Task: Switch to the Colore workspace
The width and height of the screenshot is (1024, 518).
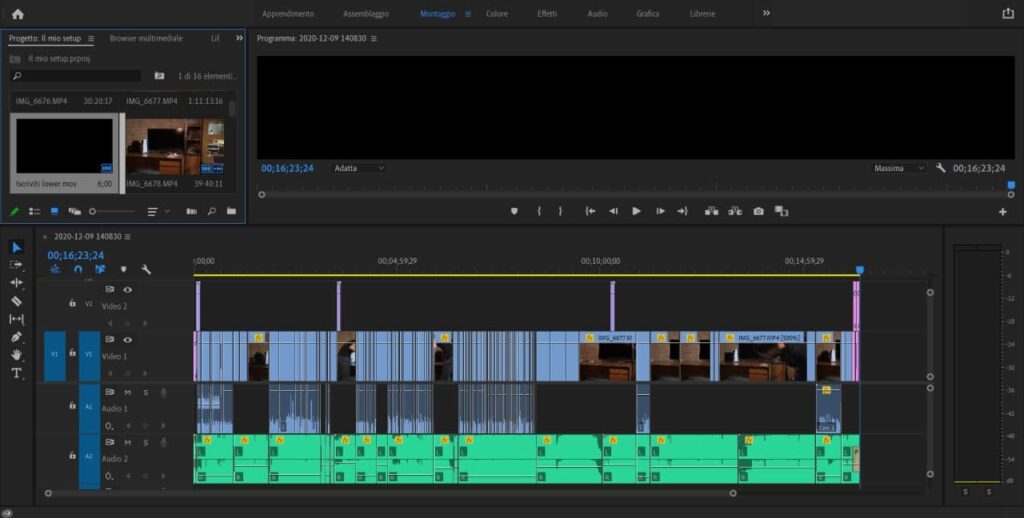Action: click(x=496, y=14)
